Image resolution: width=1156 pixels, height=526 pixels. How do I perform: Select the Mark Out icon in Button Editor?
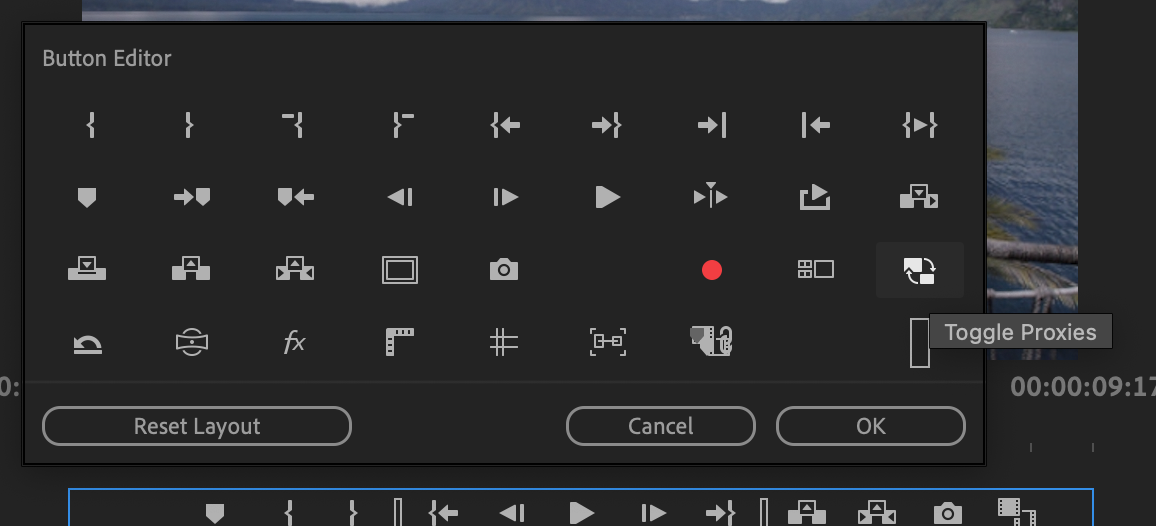(x=189, y=125)
